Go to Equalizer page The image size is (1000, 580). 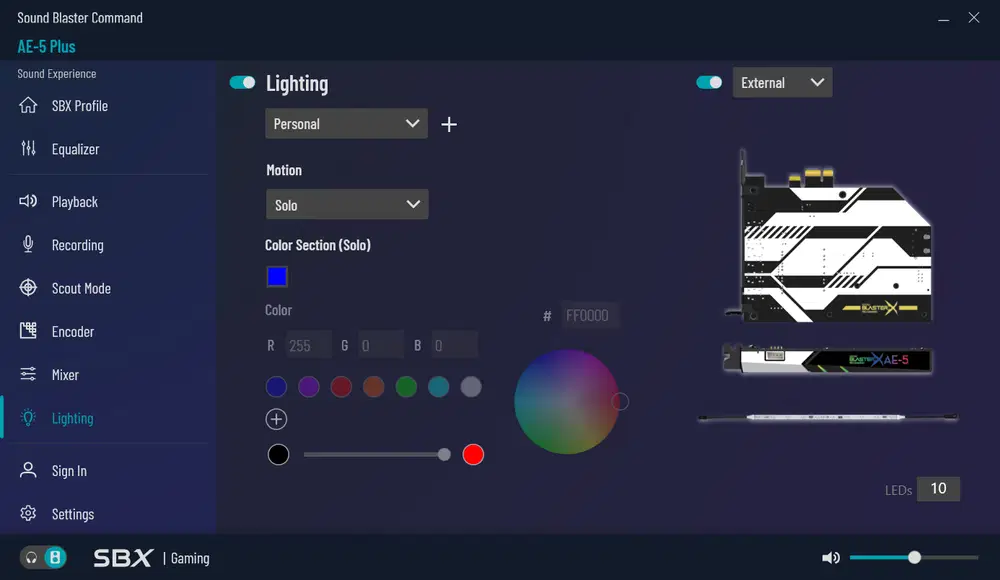pos(75,149)
